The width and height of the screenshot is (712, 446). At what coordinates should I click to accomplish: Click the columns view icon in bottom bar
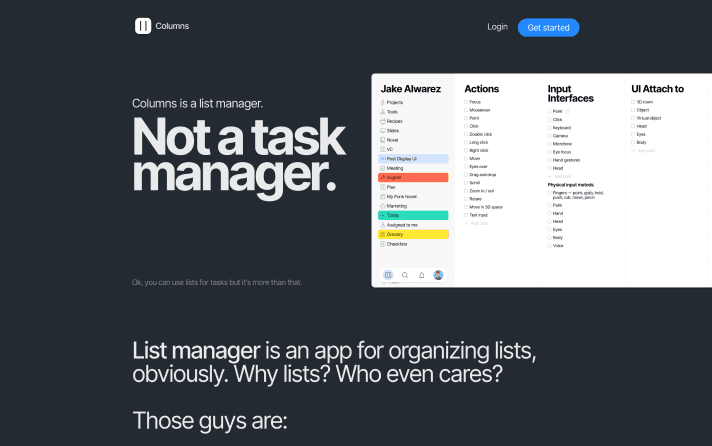click(x=388, y=275)
